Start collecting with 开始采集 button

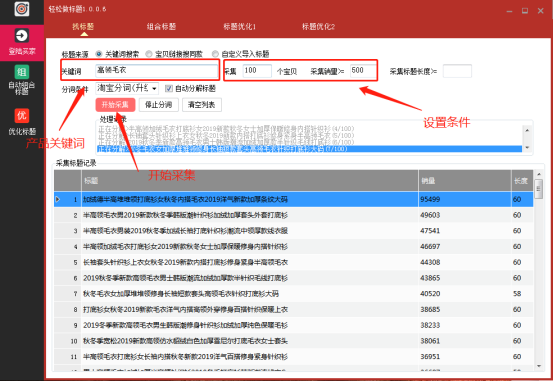pos(115,105)
